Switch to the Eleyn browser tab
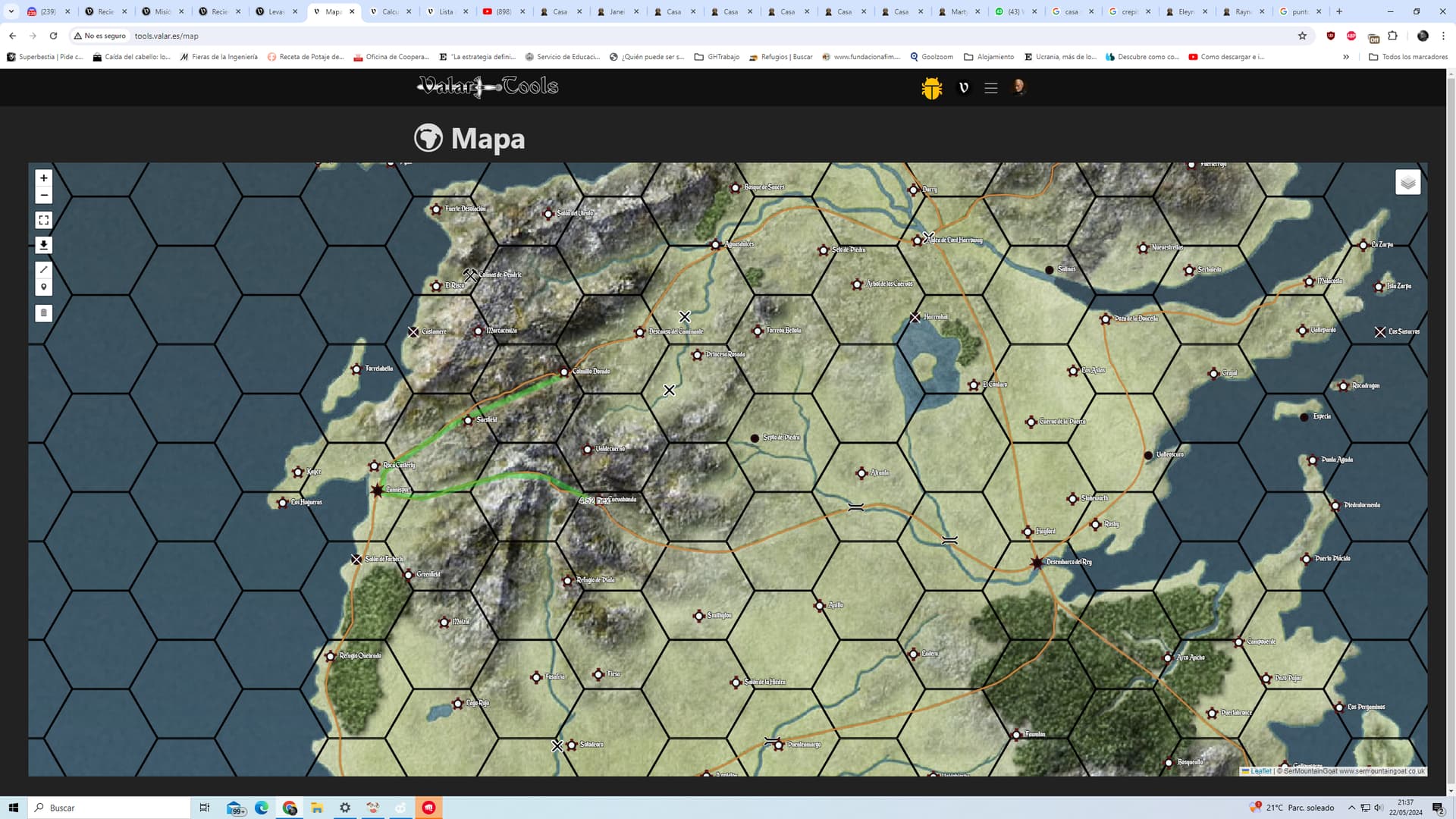 (x=1186, y=11)
